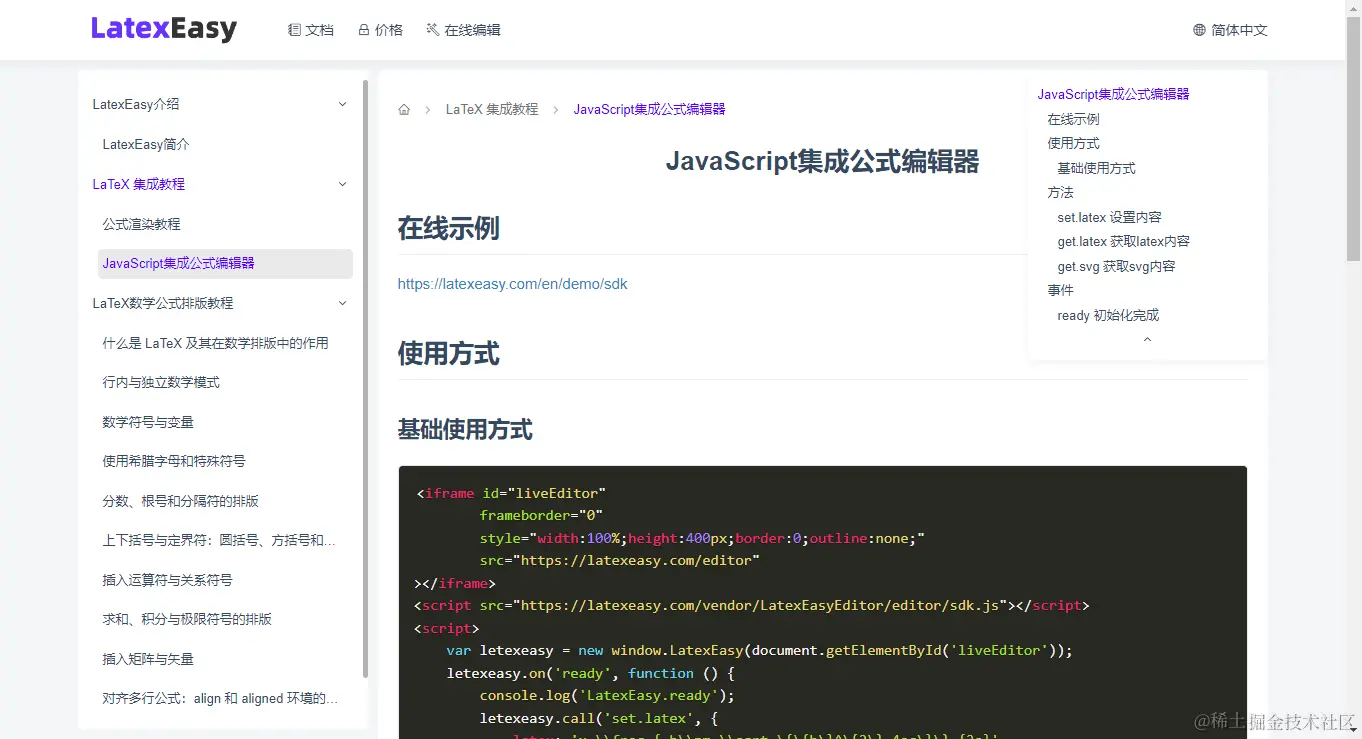The width and height of the screenshot is (1362, 739).
Task: Click the JavaScript集成公式编辑器 breadcrumb
Action: pos(650,109)
